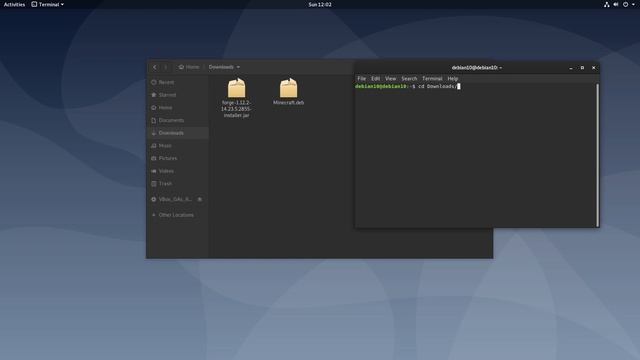640x360 pixels.
Task: Select Pictures in the sidebar
Action: click(x=178, y=158)
